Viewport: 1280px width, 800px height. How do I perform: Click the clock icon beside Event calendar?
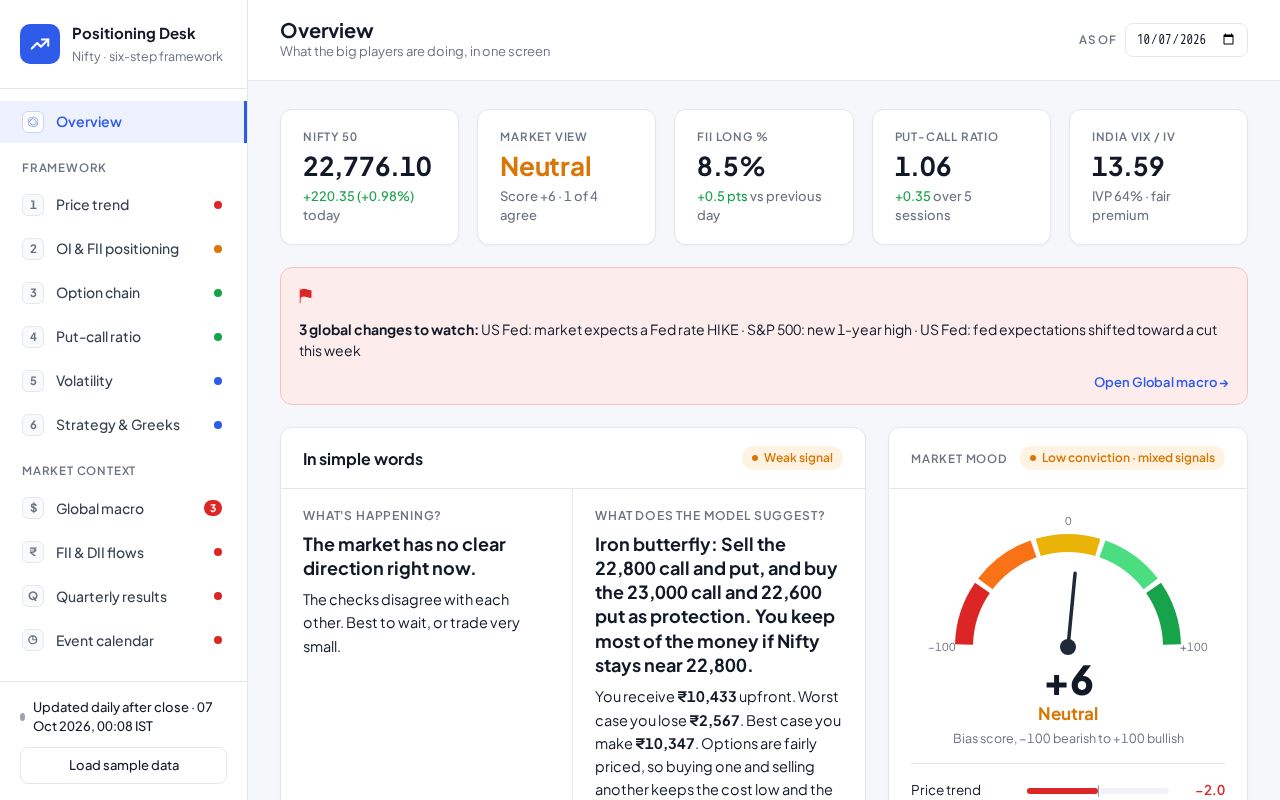tap(33, 640)
